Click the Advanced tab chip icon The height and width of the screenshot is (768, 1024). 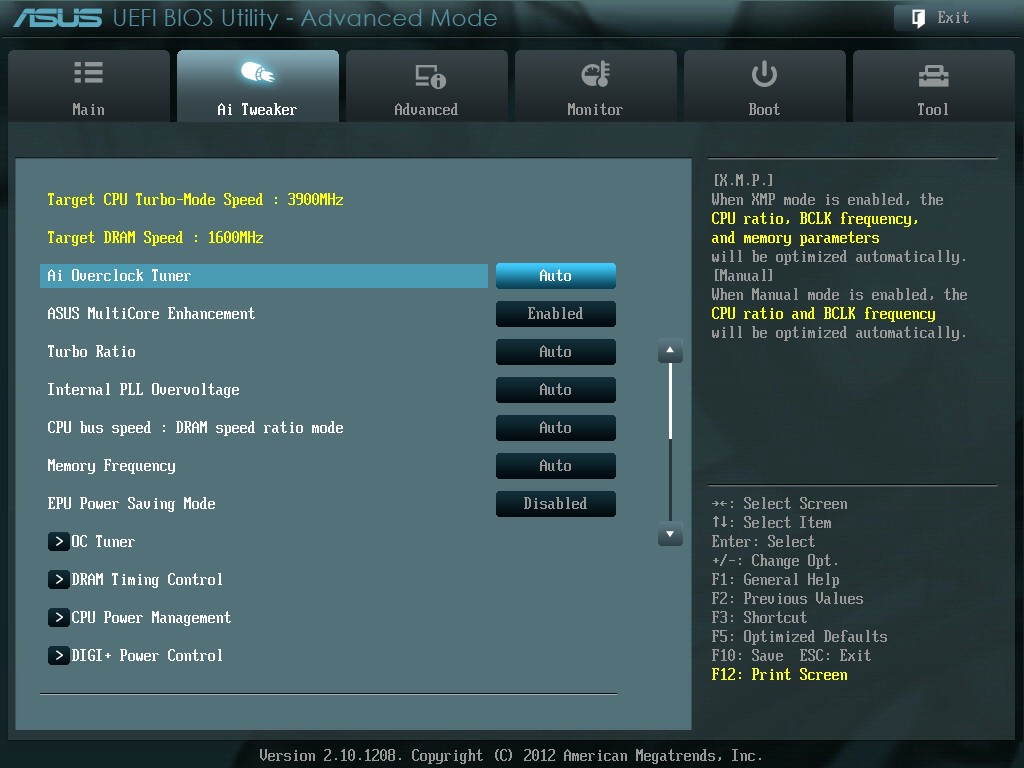point(427,75)
